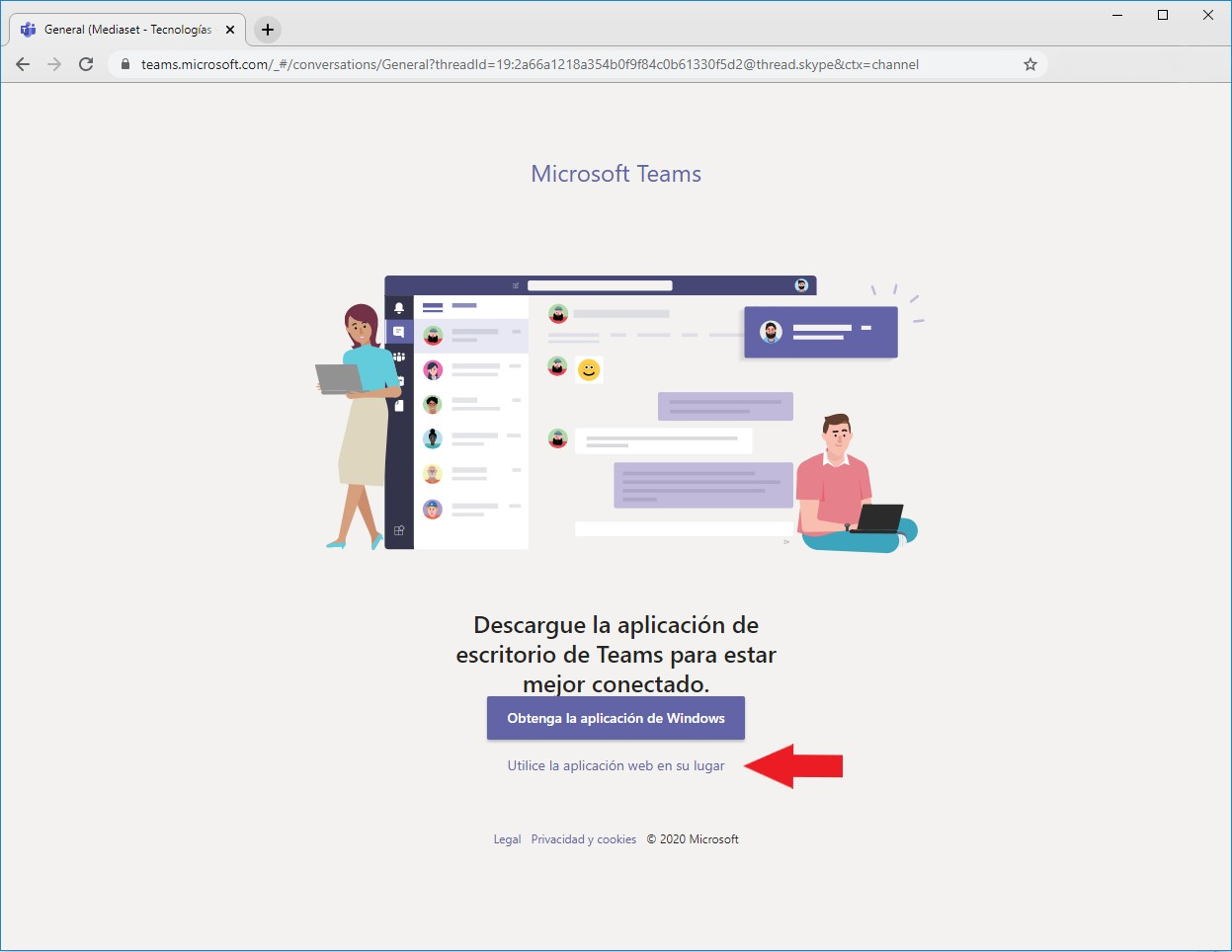Open the Privacidad y cookies link
Viewport: 1232px width, 952px height.
click(x=583, y=839)
